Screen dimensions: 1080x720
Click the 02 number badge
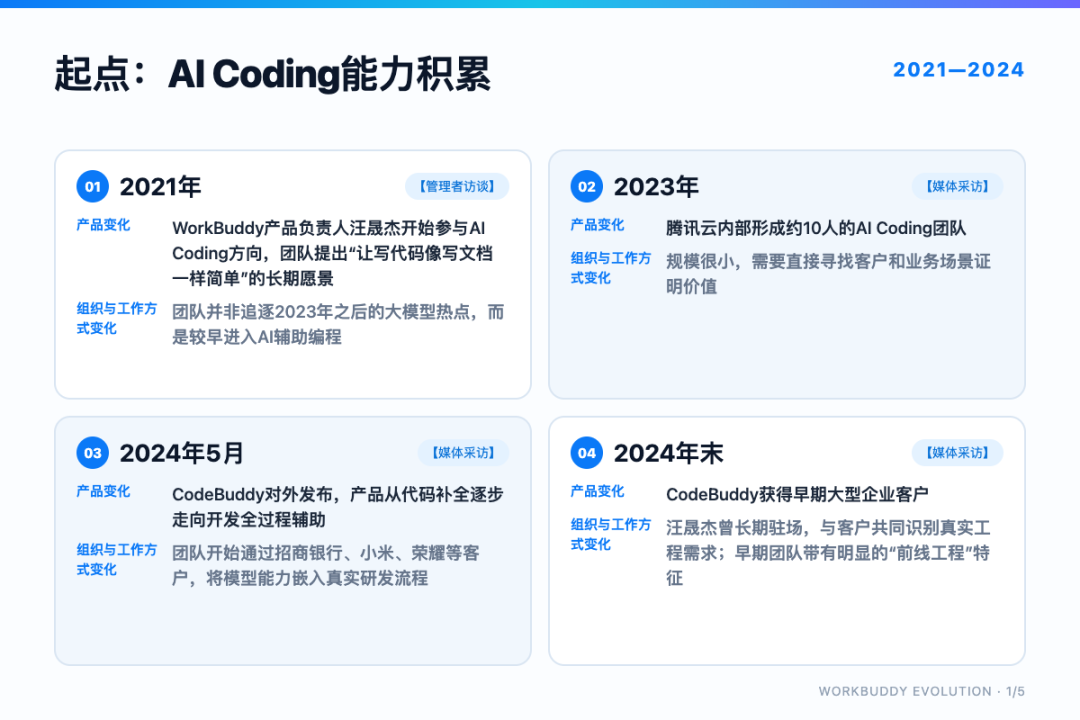click(586, 186)
